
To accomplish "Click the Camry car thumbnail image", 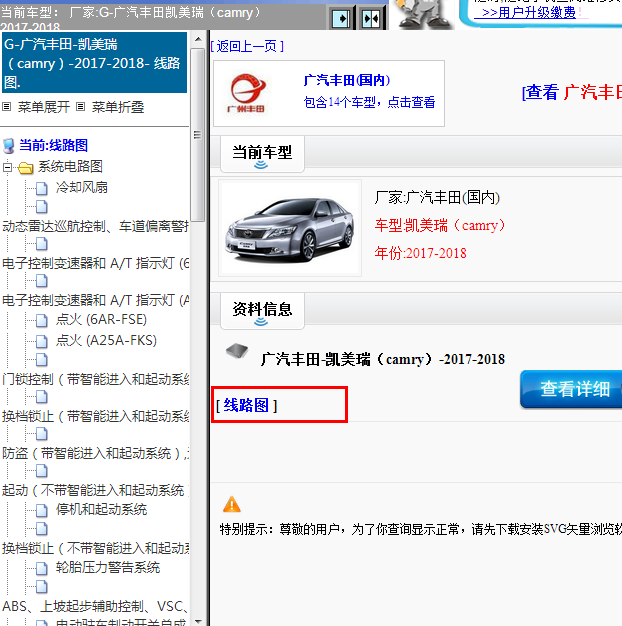I will pos(290,228).
